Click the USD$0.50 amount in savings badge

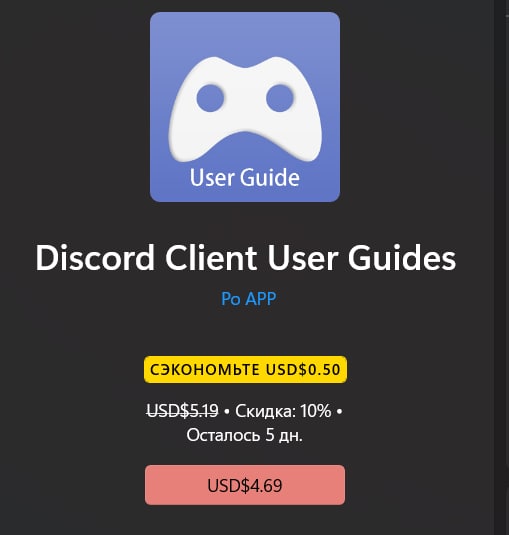[303, 370]
